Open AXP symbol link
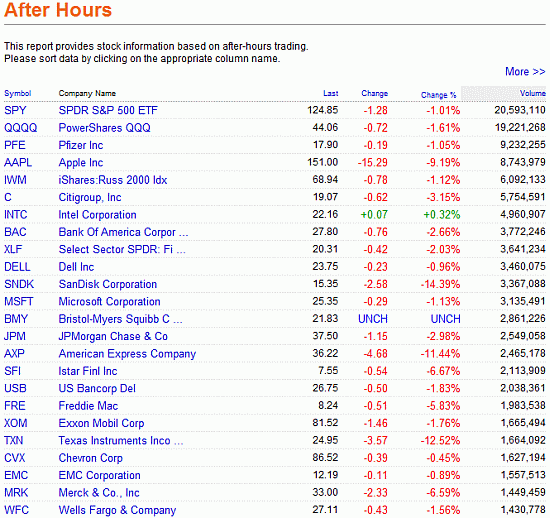The height and width of the screenshot is (518, 550). click(x=14, y=354)
